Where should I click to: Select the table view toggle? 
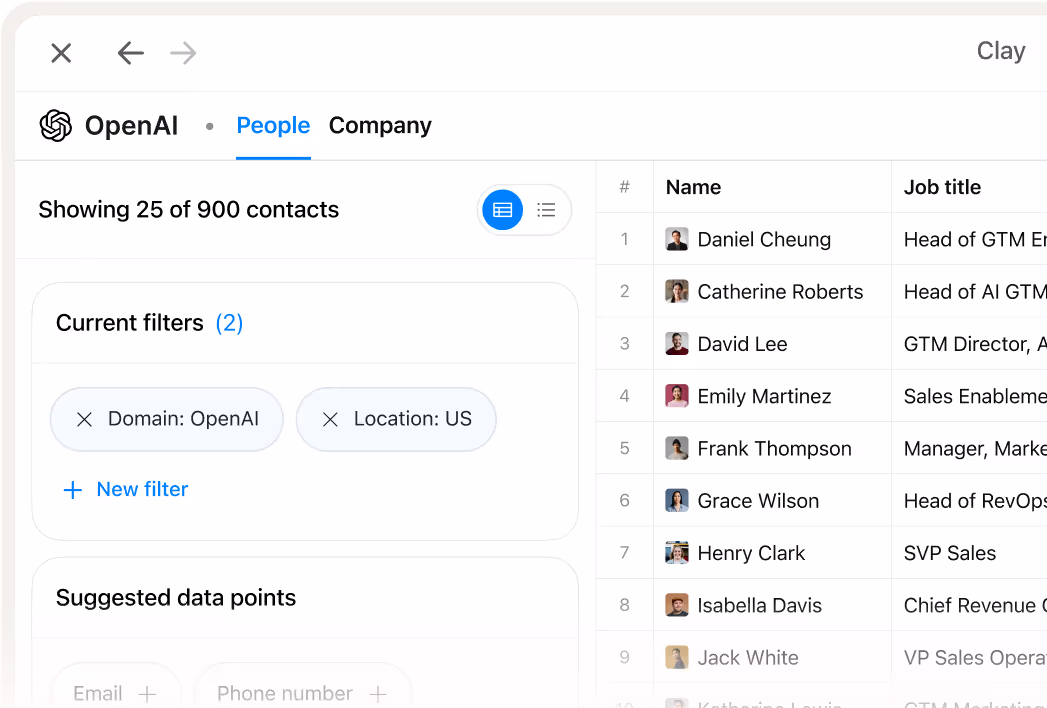(502, 210)
